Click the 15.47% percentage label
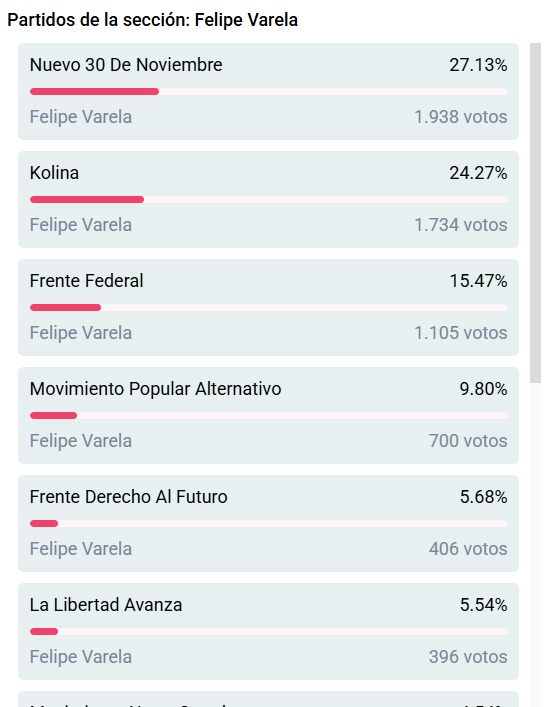544x707 pixels. coord(478,281)
